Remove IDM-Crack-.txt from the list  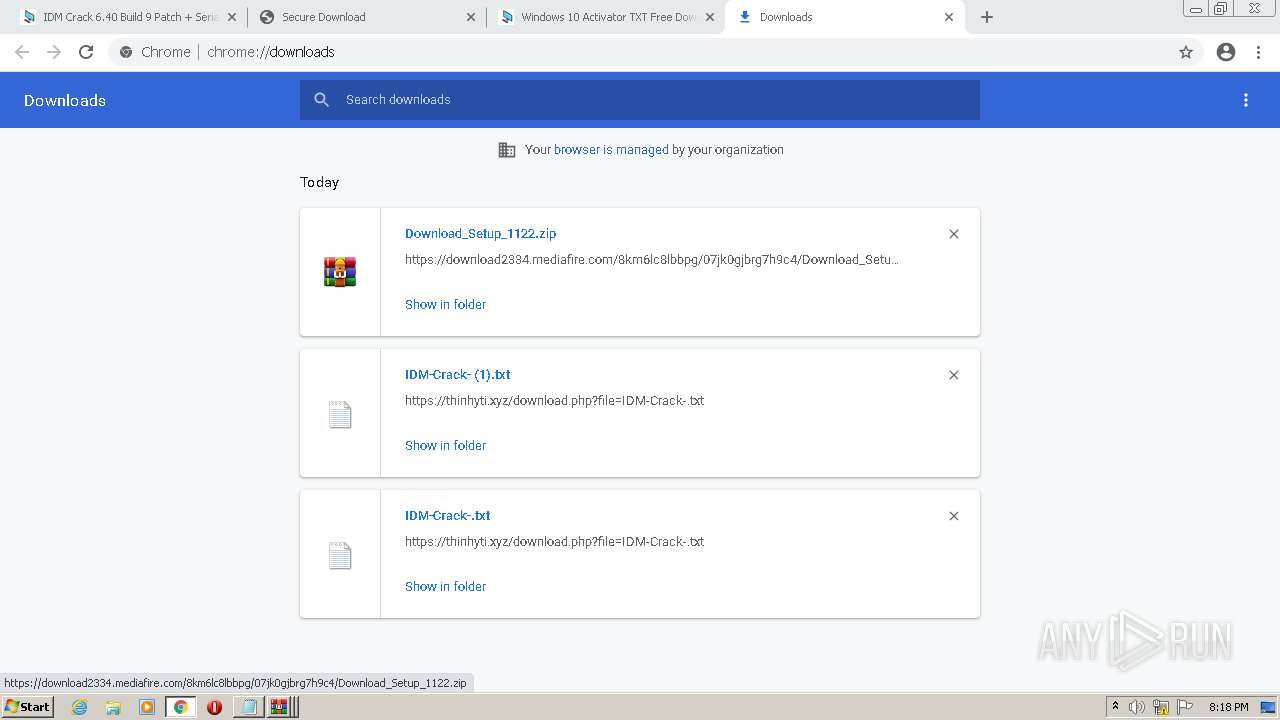954,516
